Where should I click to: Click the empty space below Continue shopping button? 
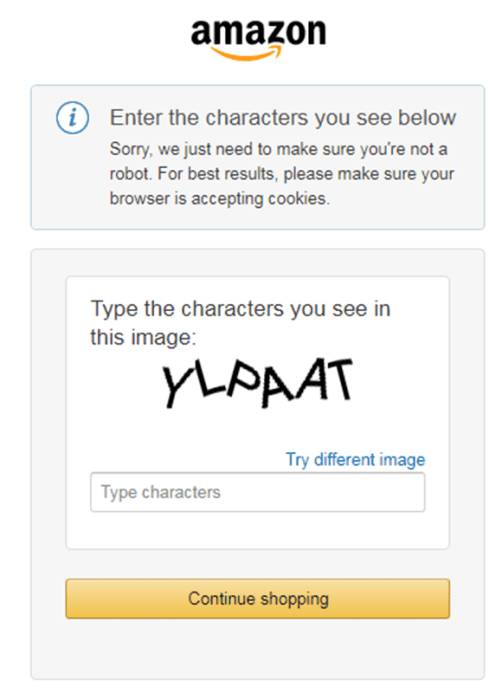(x=258, y=648)
